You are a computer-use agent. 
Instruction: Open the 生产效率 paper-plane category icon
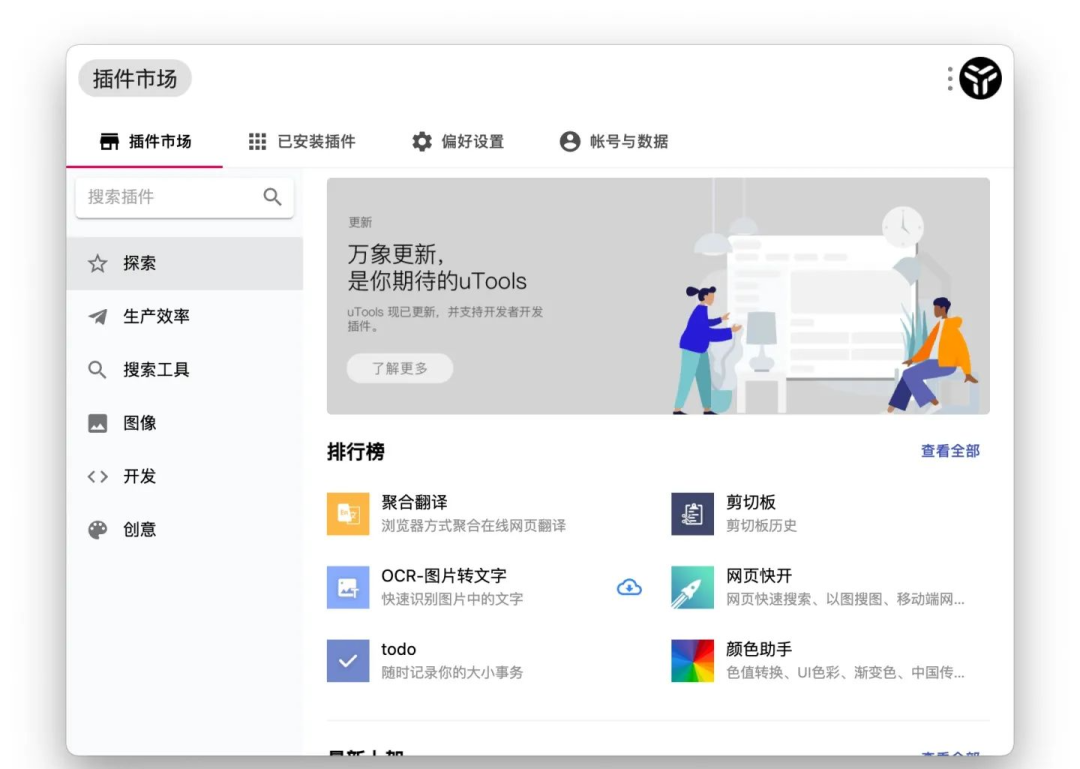[96, 316]
